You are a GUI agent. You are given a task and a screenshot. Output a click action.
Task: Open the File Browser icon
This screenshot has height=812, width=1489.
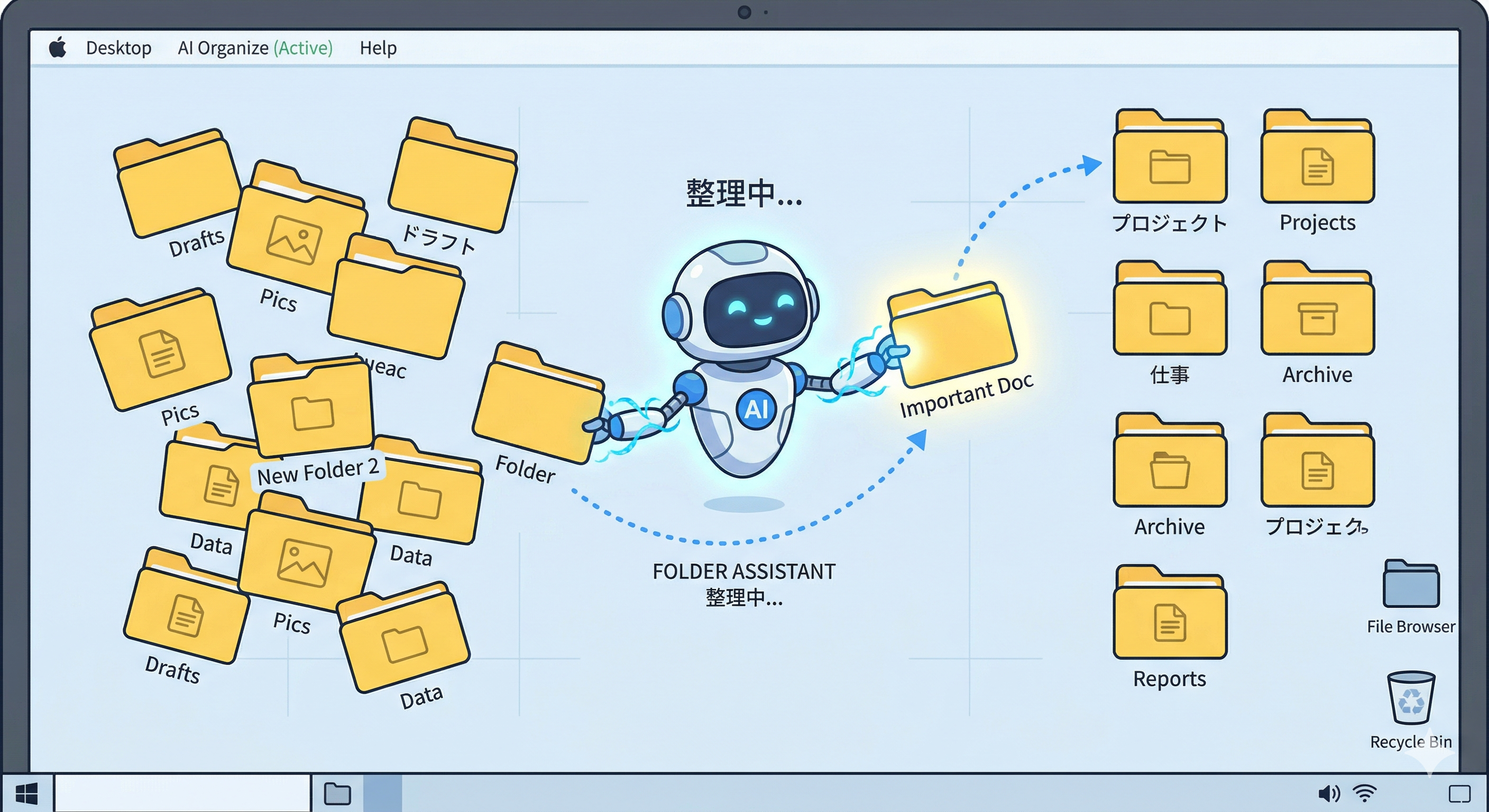[x=1410, y=585]
